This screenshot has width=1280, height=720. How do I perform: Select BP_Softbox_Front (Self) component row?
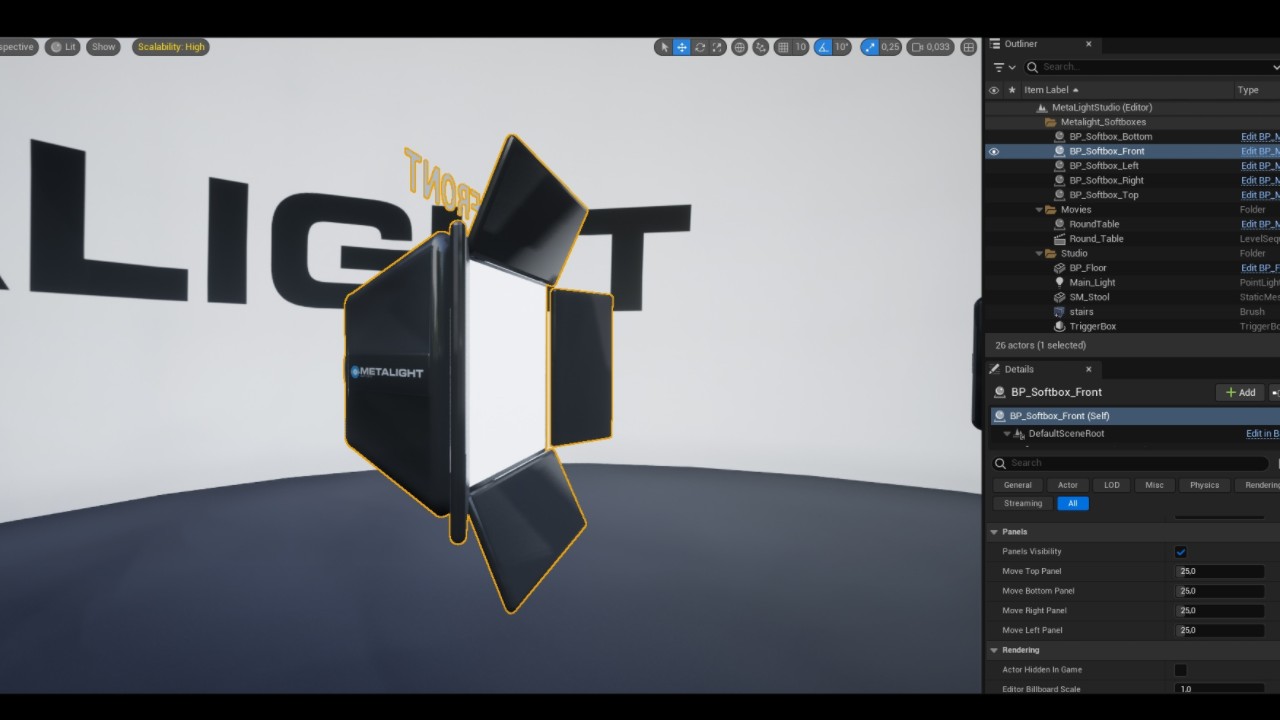click(1135, 416)
